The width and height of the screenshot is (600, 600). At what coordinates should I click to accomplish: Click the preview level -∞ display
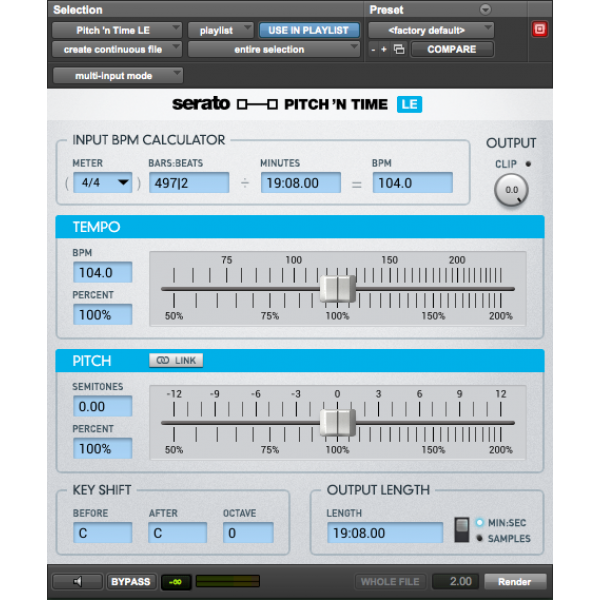(176, 582)
